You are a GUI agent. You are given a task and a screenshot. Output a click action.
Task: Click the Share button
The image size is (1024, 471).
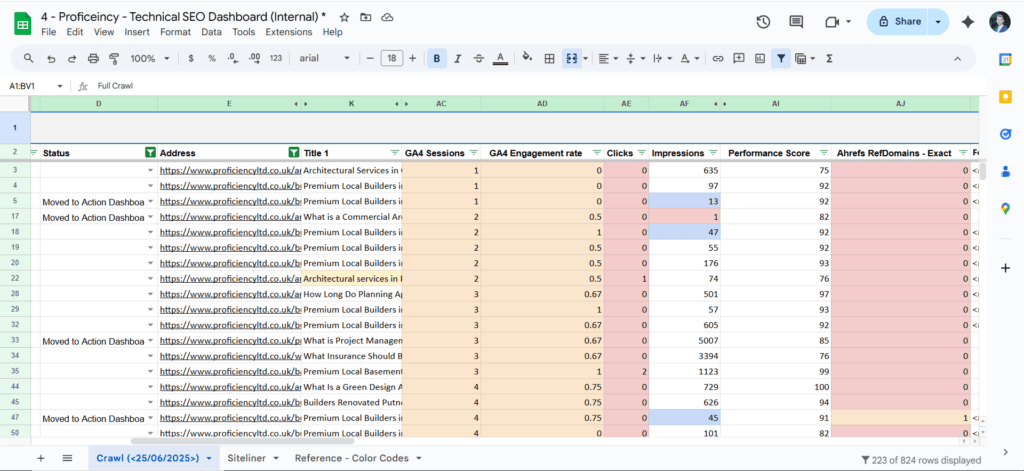[899, 22]
